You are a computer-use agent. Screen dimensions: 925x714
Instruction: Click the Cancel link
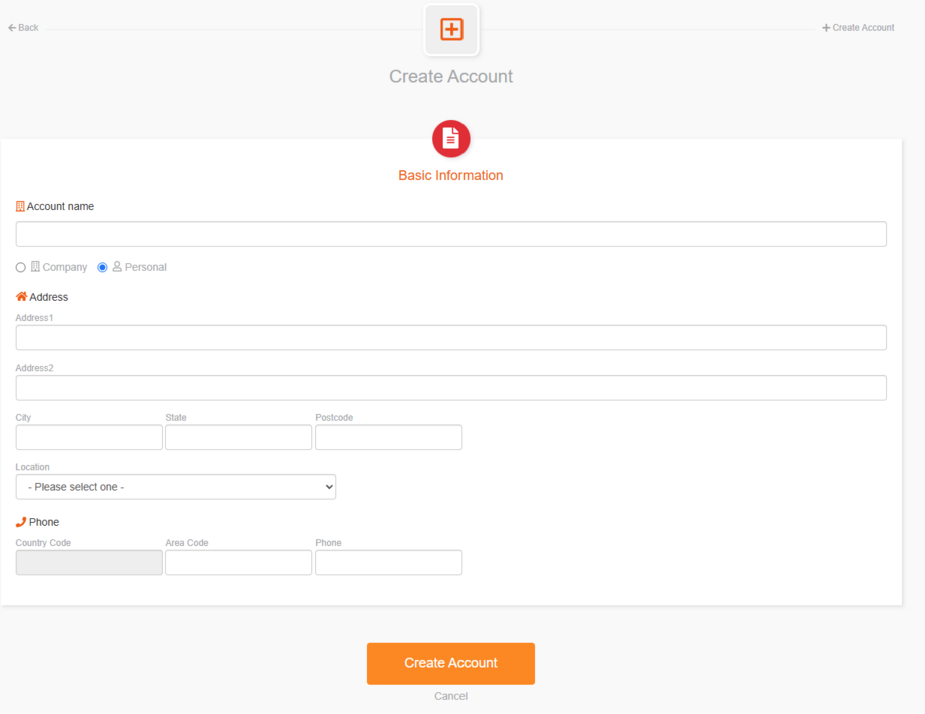[x=451, y=696]
